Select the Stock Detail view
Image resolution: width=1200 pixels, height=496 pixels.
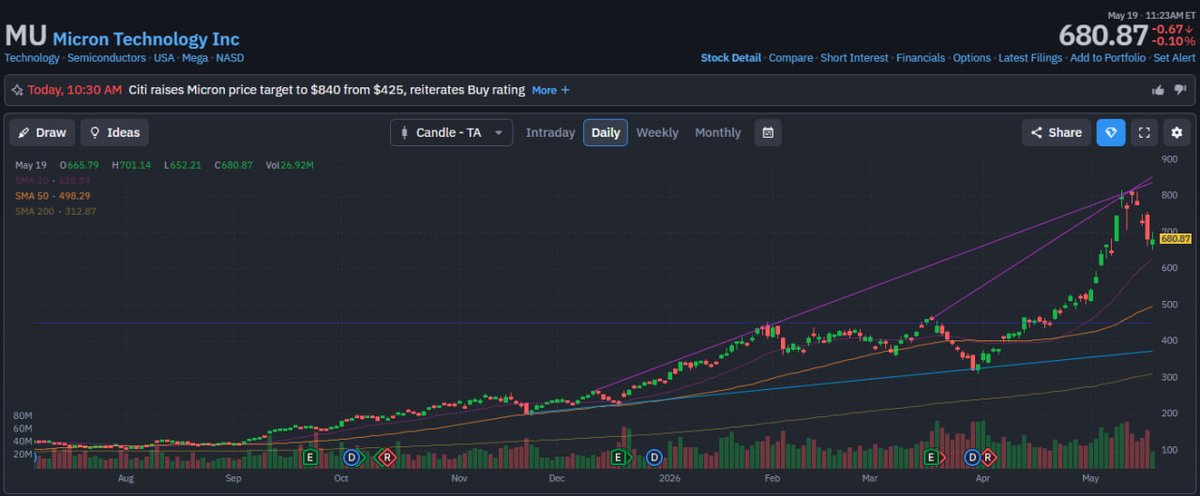click(731, 58)
